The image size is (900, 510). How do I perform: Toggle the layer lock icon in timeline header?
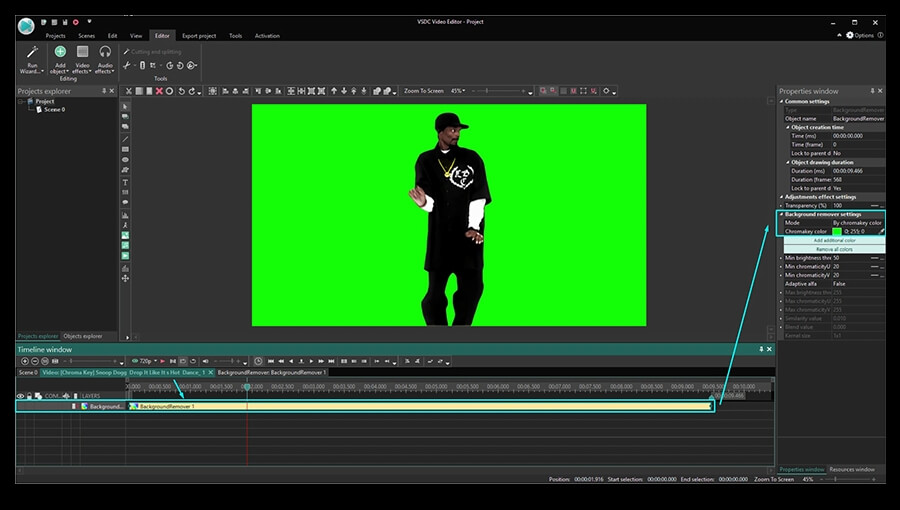click(x=29, y=396)
